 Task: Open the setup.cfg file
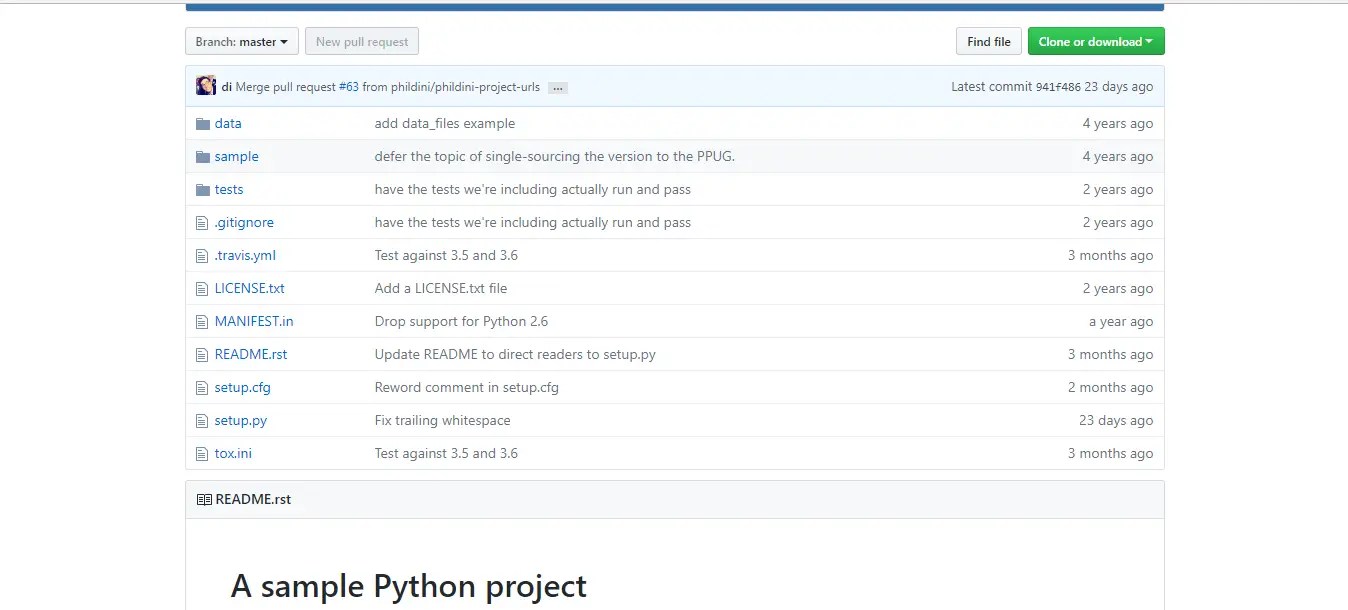click(x=241, y=387)
